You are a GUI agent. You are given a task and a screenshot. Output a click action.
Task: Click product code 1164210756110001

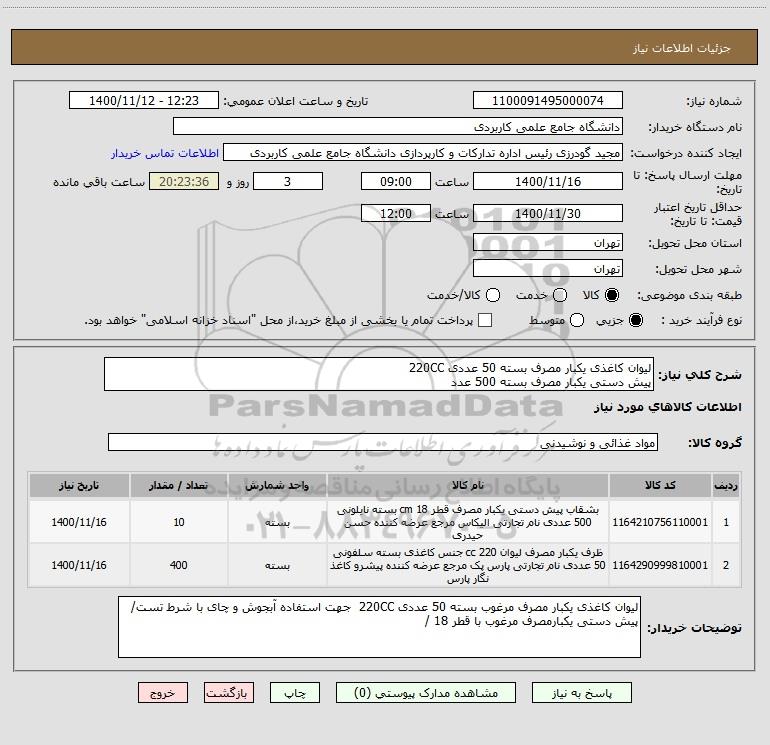(660, 522)
